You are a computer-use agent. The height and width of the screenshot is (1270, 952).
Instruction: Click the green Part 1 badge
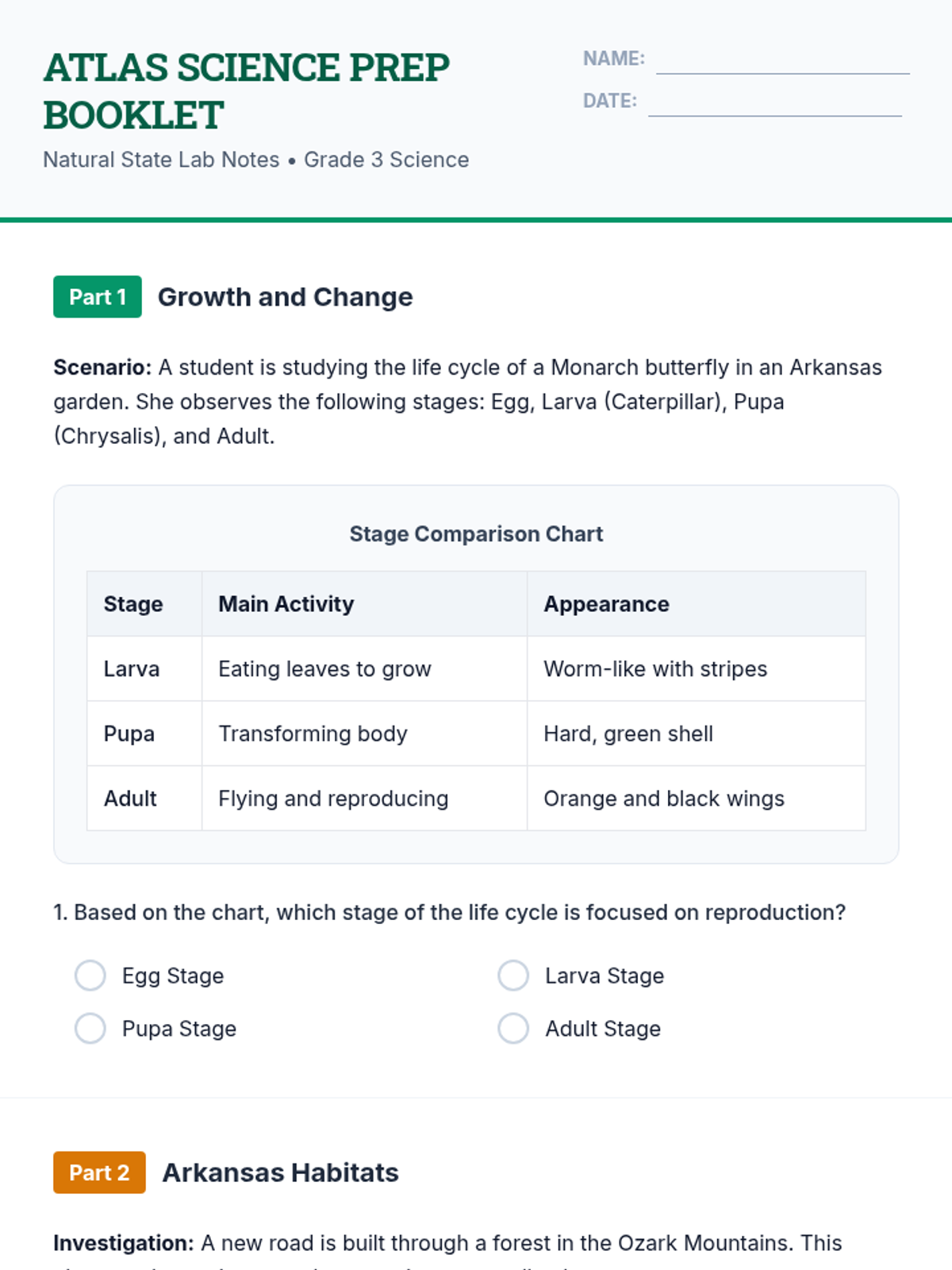coord(98,297)
